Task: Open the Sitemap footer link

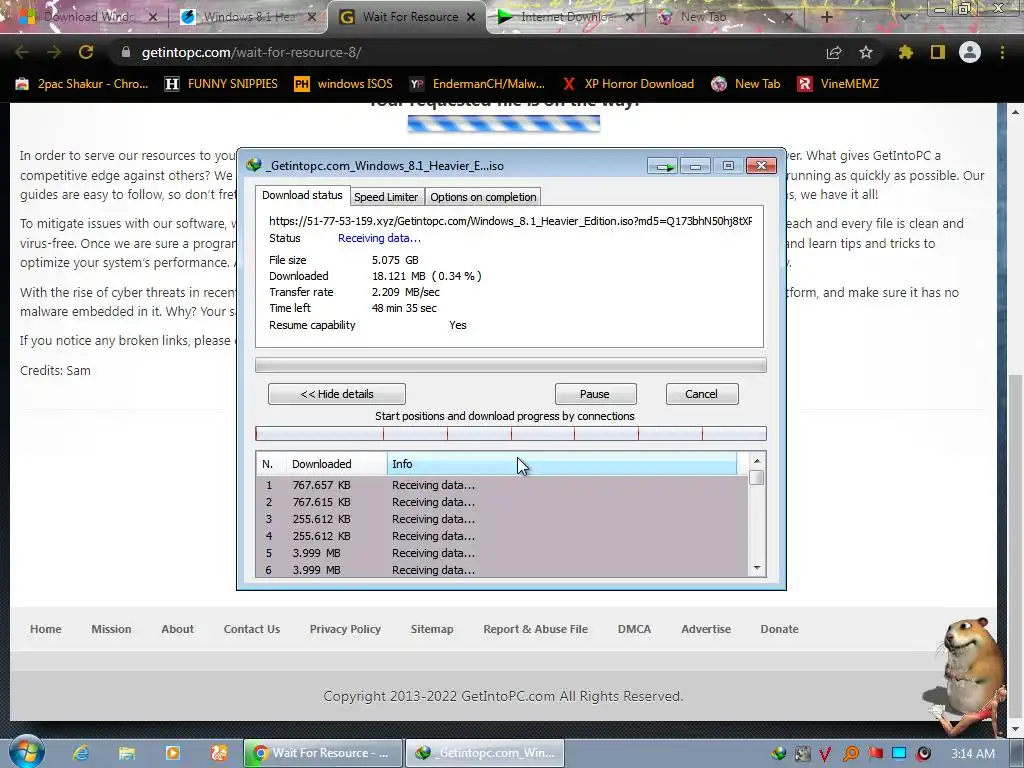Action: tap(432, 629)
